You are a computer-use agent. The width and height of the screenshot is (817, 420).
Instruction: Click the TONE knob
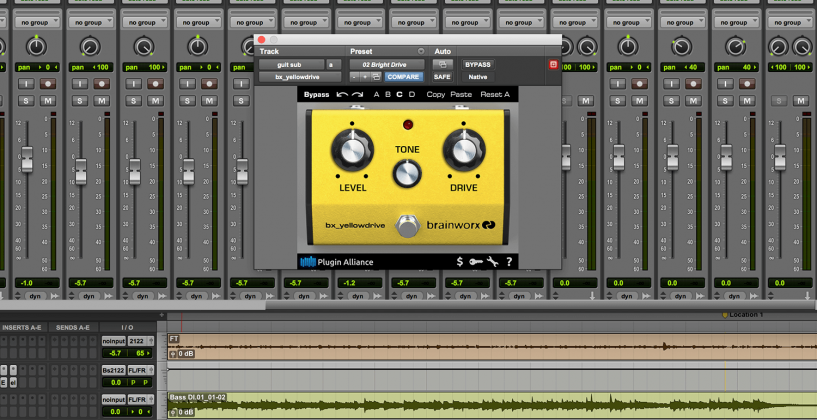tap(407, 174)
